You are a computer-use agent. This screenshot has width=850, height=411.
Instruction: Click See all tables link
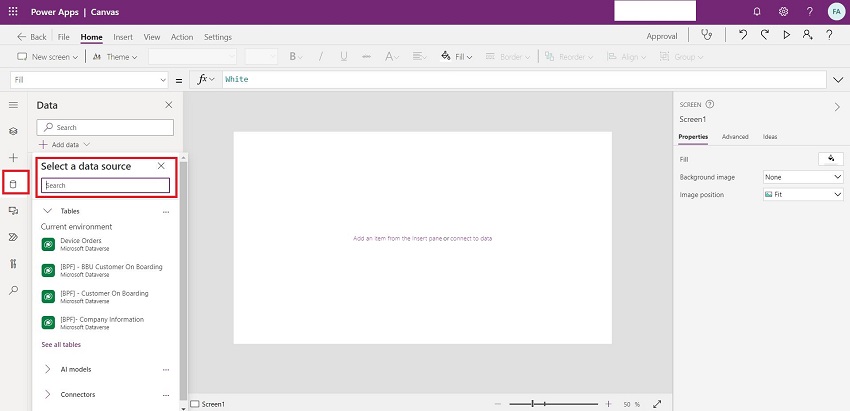61,344
